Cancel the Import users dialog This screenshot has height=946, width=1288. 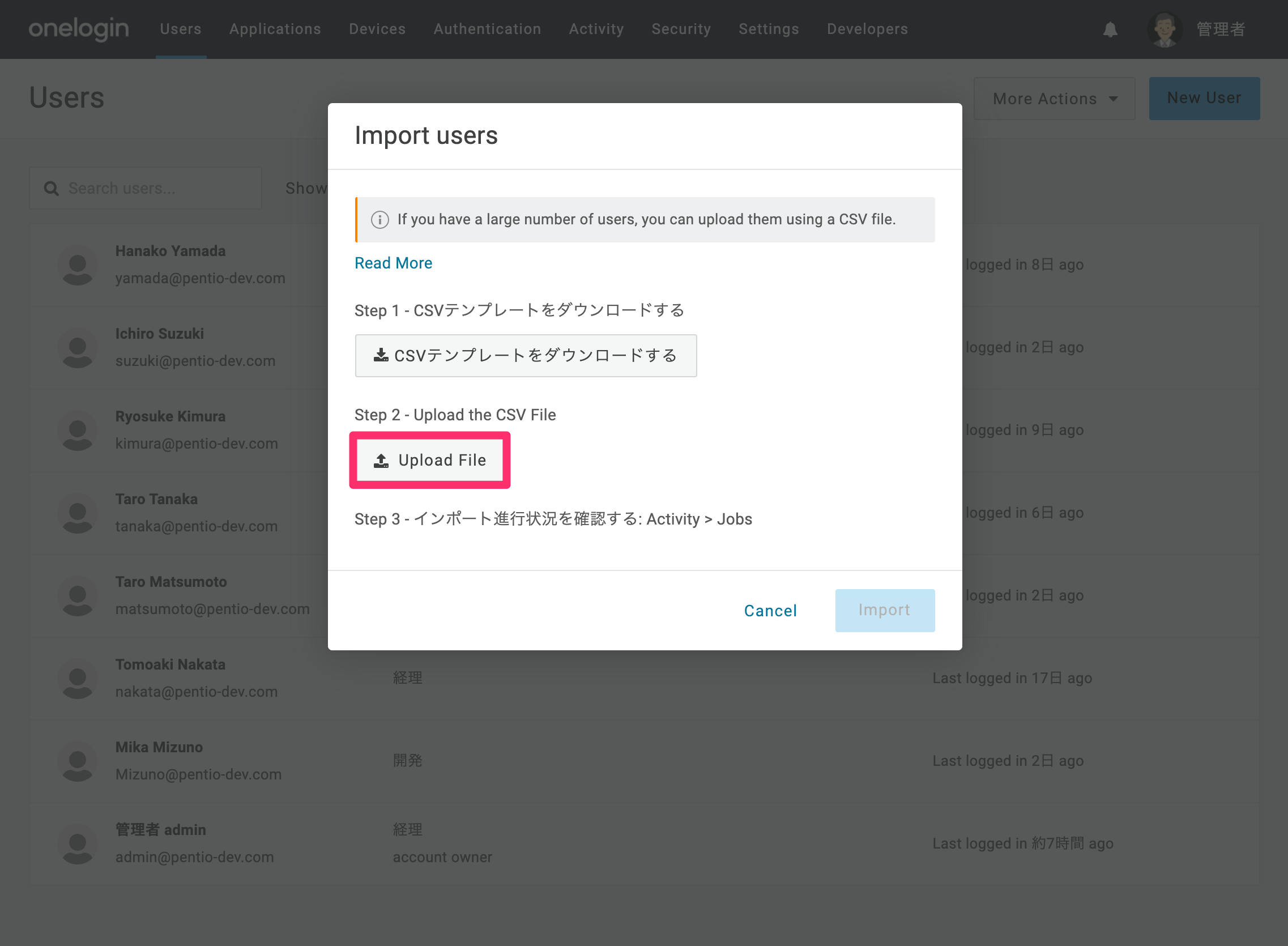[x=770, y=611]
